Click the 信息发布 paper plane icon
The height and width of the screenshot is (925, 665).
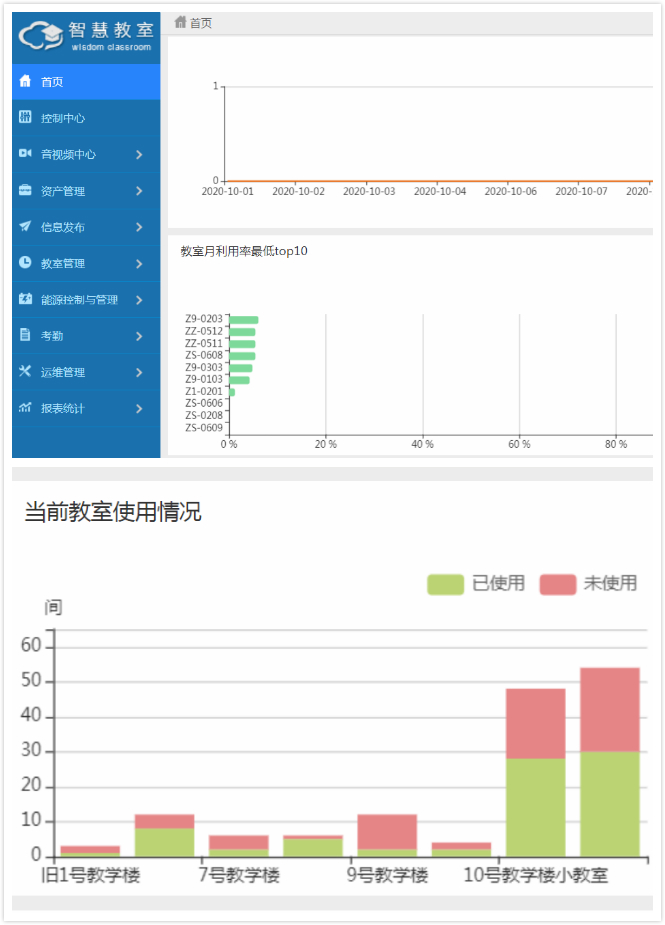[x=26, y=227]
